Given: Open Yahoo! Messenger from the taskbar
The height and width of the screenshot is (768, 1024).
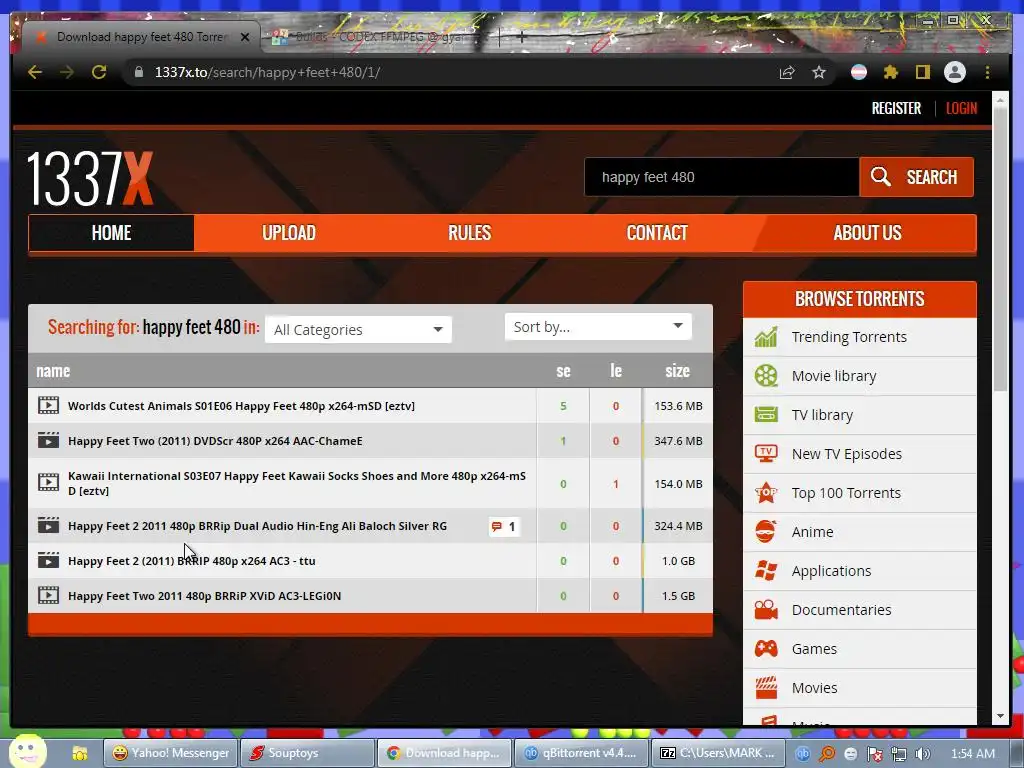Looking at the screenshot, I should coord(171,753).
